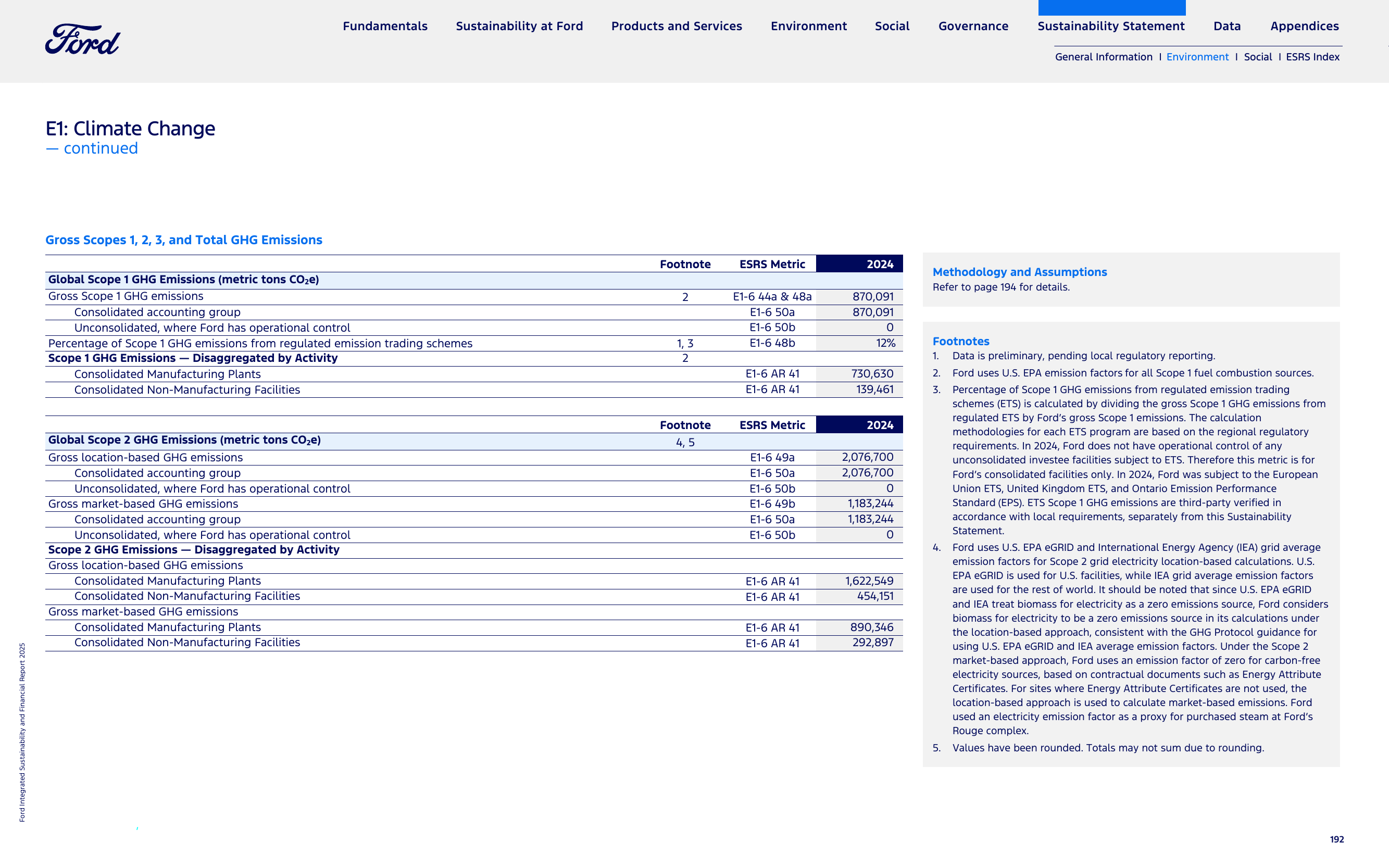Click footnote 2 about EPA emission factors

1123,373
